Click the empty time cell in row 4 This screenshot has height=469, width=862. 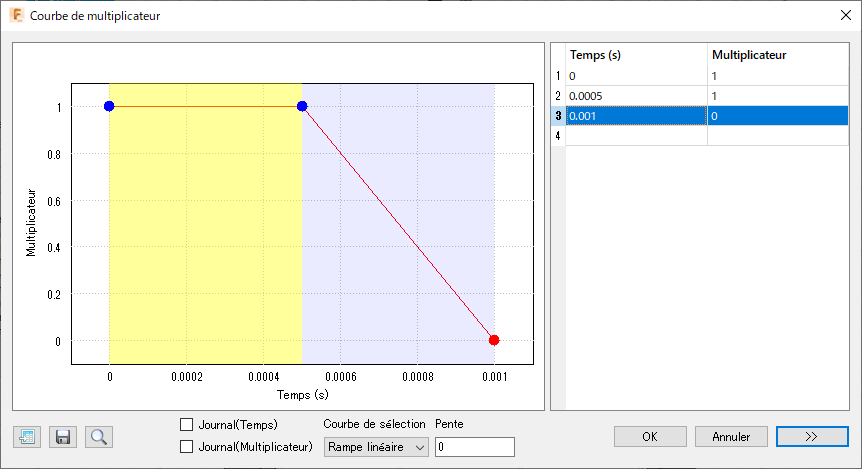[x=636, y=135]
